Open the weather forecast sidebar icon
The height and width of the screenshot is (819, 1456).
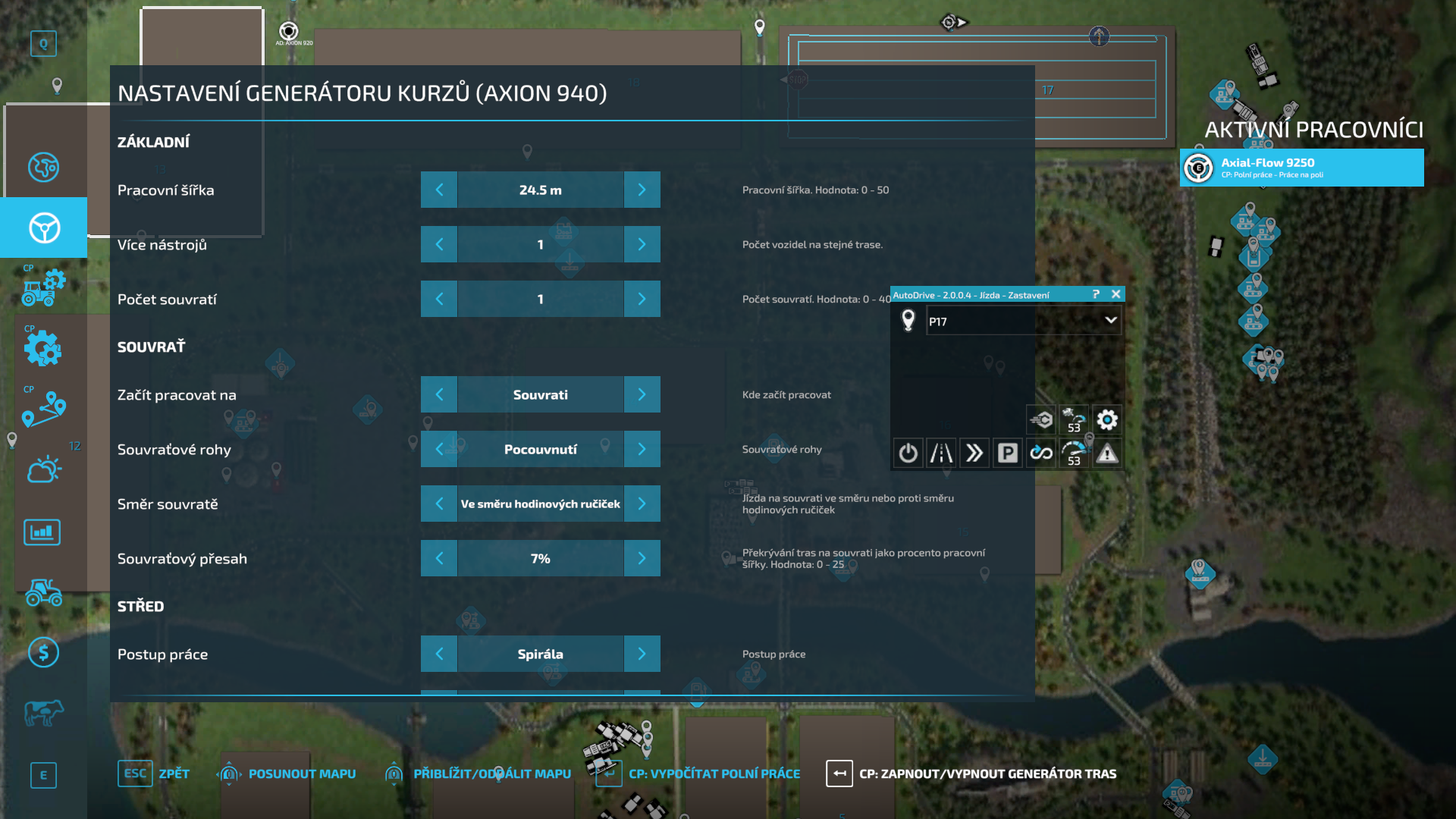pos(43,470)
